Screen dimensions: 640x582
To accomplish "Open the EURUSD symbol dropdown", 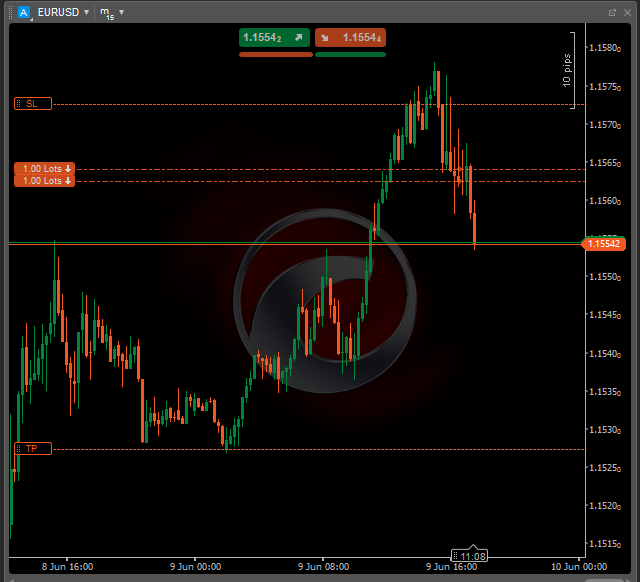I will click(x=63, y=12).
